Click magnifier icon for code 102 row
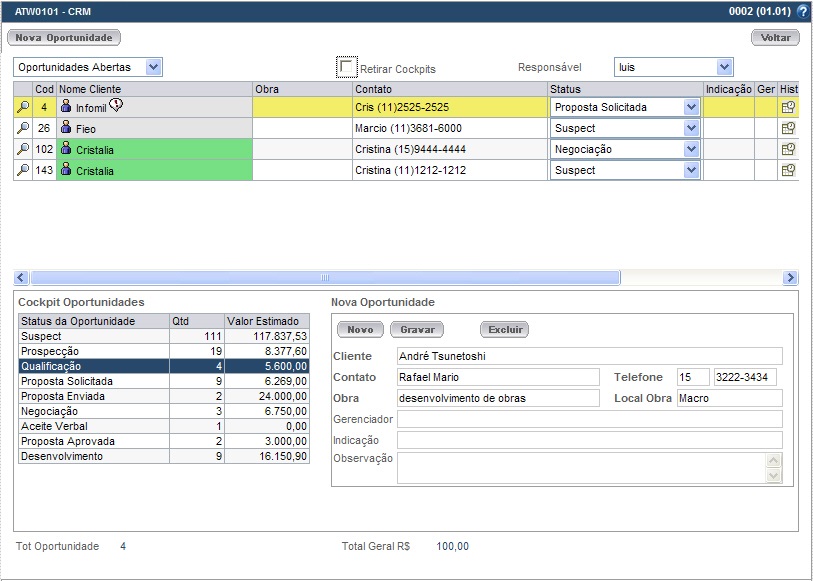The width and height of the screenshot is (813, 581). click(22, 149)
